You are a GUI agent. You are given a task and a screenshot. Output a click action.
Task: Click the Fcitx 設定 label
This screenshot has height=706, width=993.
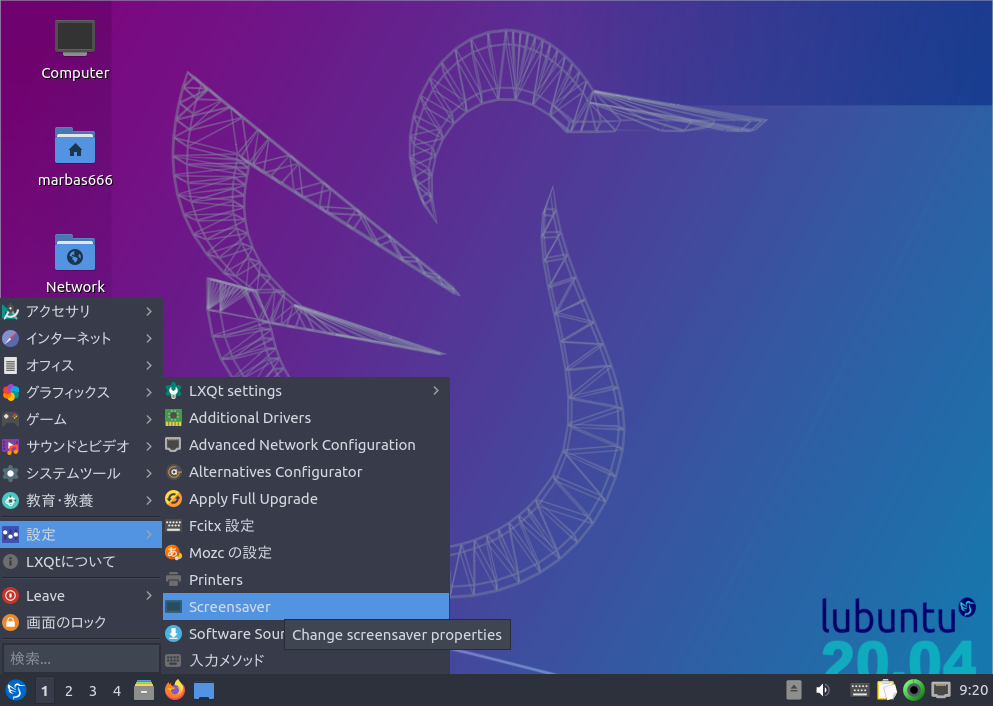(222, 526)
